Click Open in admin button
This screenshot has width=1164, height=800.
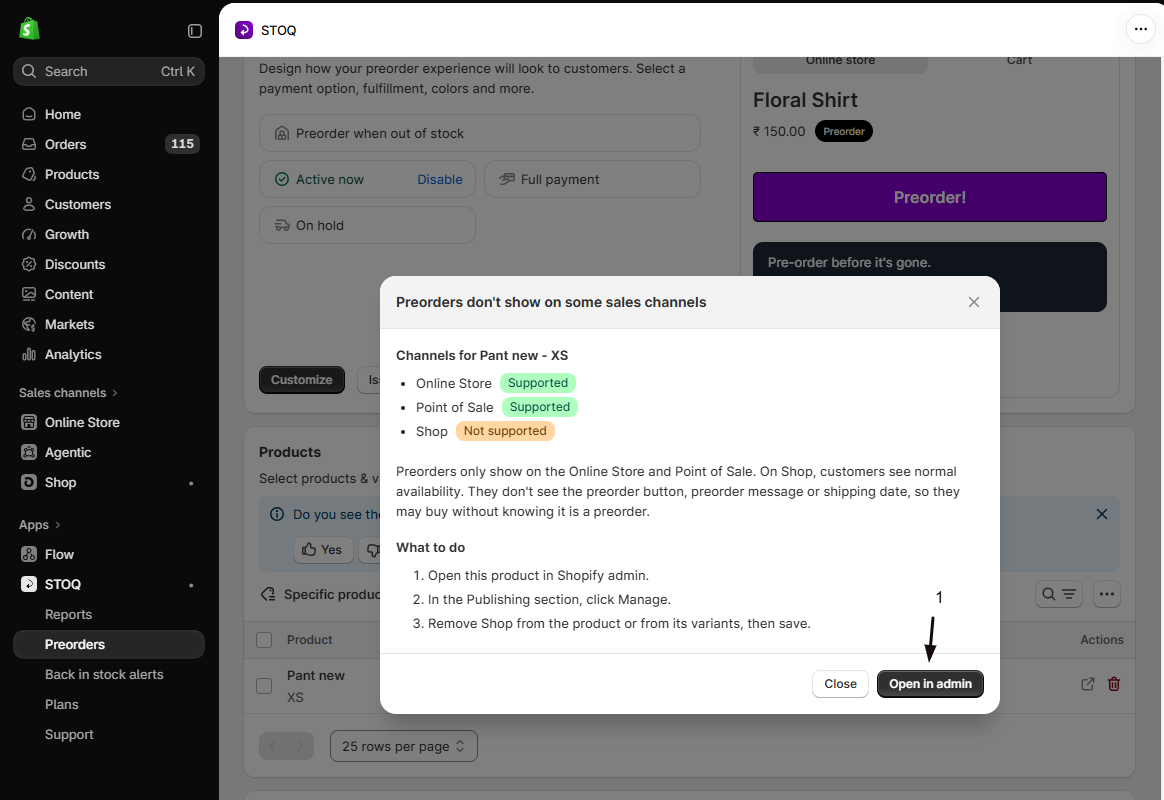(x=930, y=684)
